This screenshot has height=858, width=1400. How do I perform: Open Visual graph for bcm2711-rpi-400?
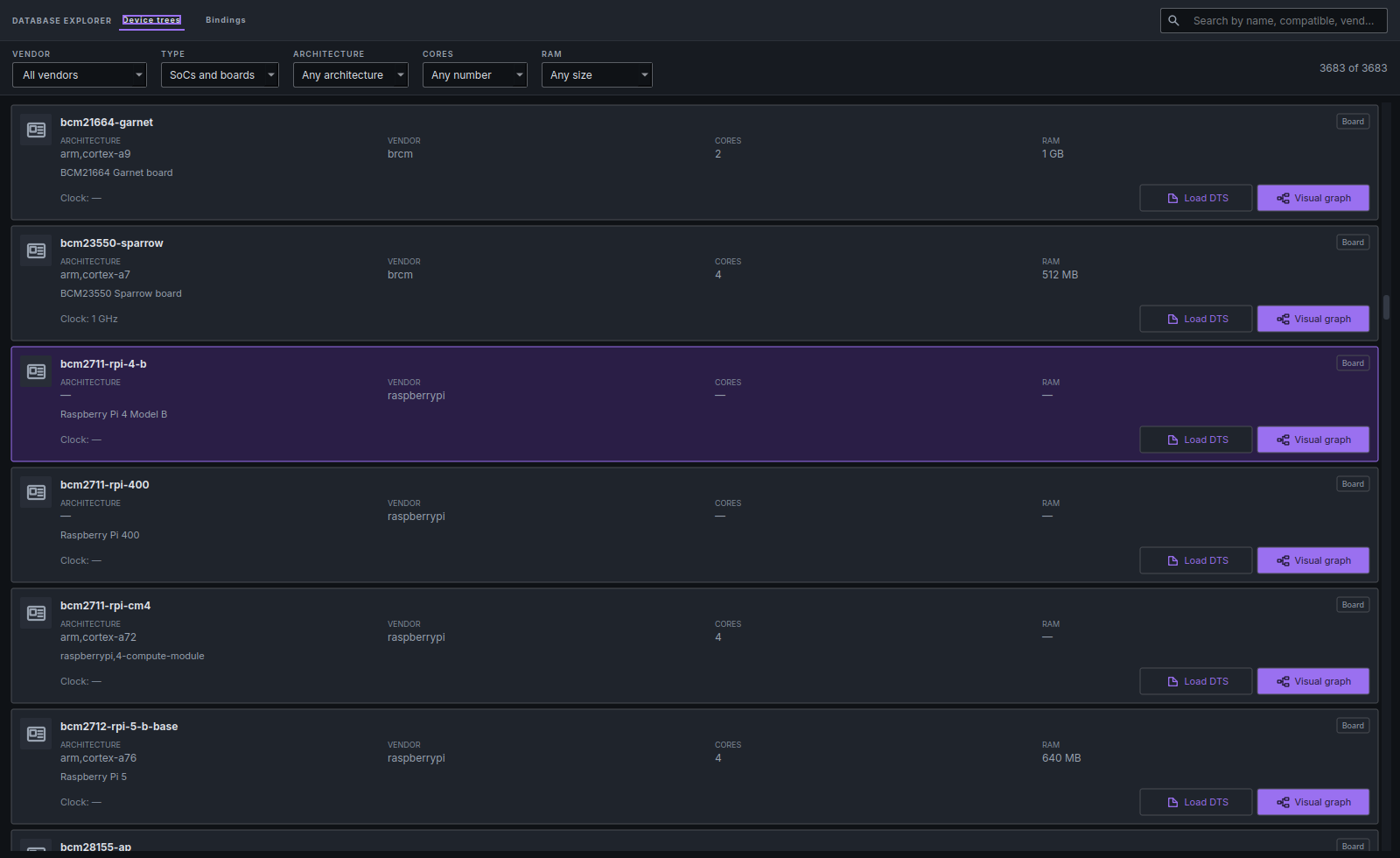[x=1313, y=560]
